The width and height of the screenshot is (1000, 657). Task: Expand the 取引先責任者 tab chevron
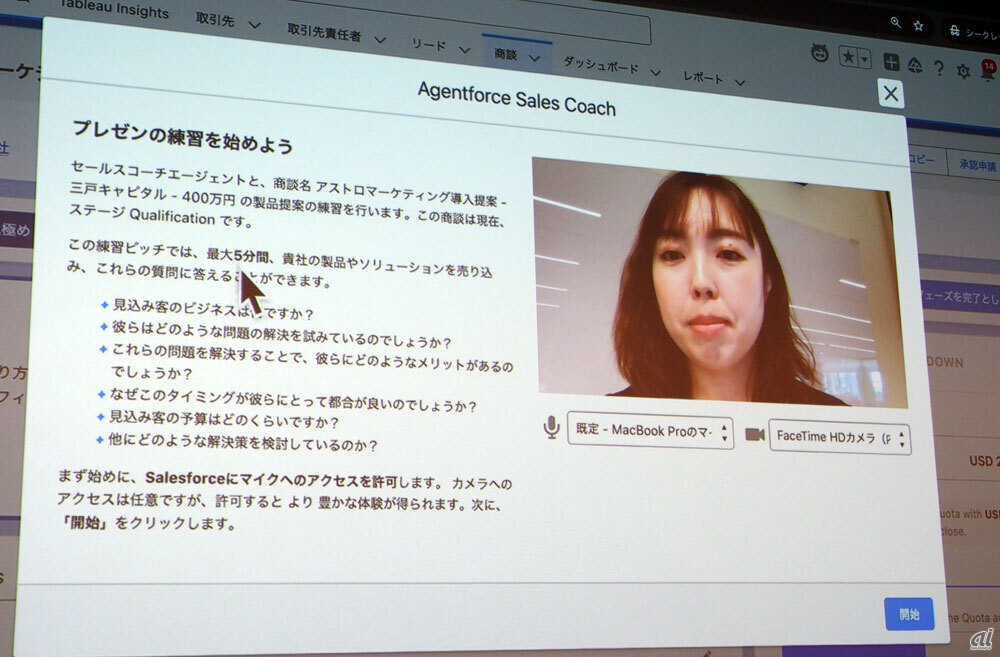tap(380, 40)
